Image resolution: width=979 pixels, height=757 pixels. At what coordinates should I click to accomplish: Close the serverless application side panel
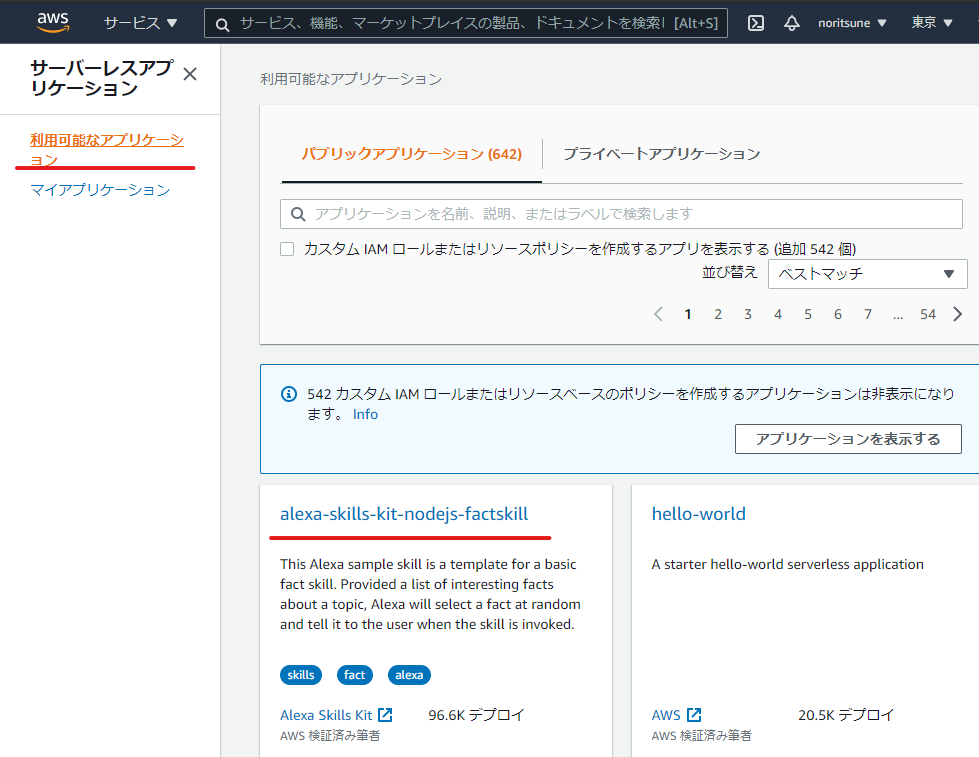[190, 74]
